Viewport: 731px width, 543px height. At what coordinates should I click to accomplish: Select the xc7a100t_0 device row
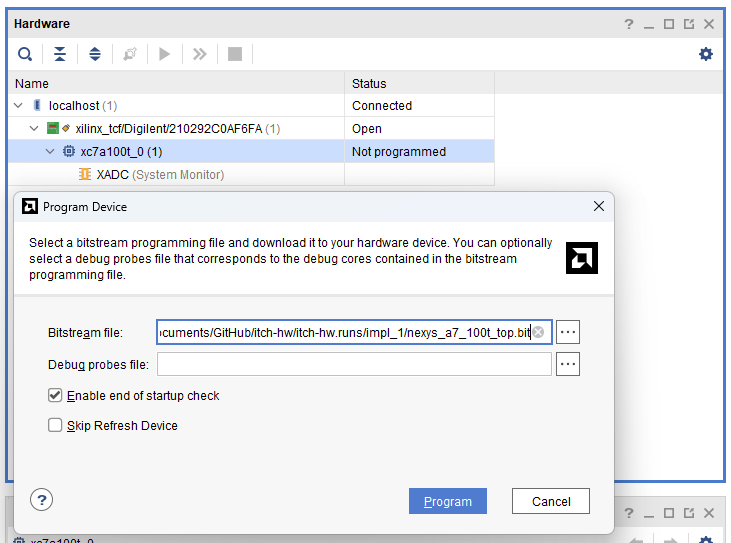pyautogui.click(x=251, y=151)
